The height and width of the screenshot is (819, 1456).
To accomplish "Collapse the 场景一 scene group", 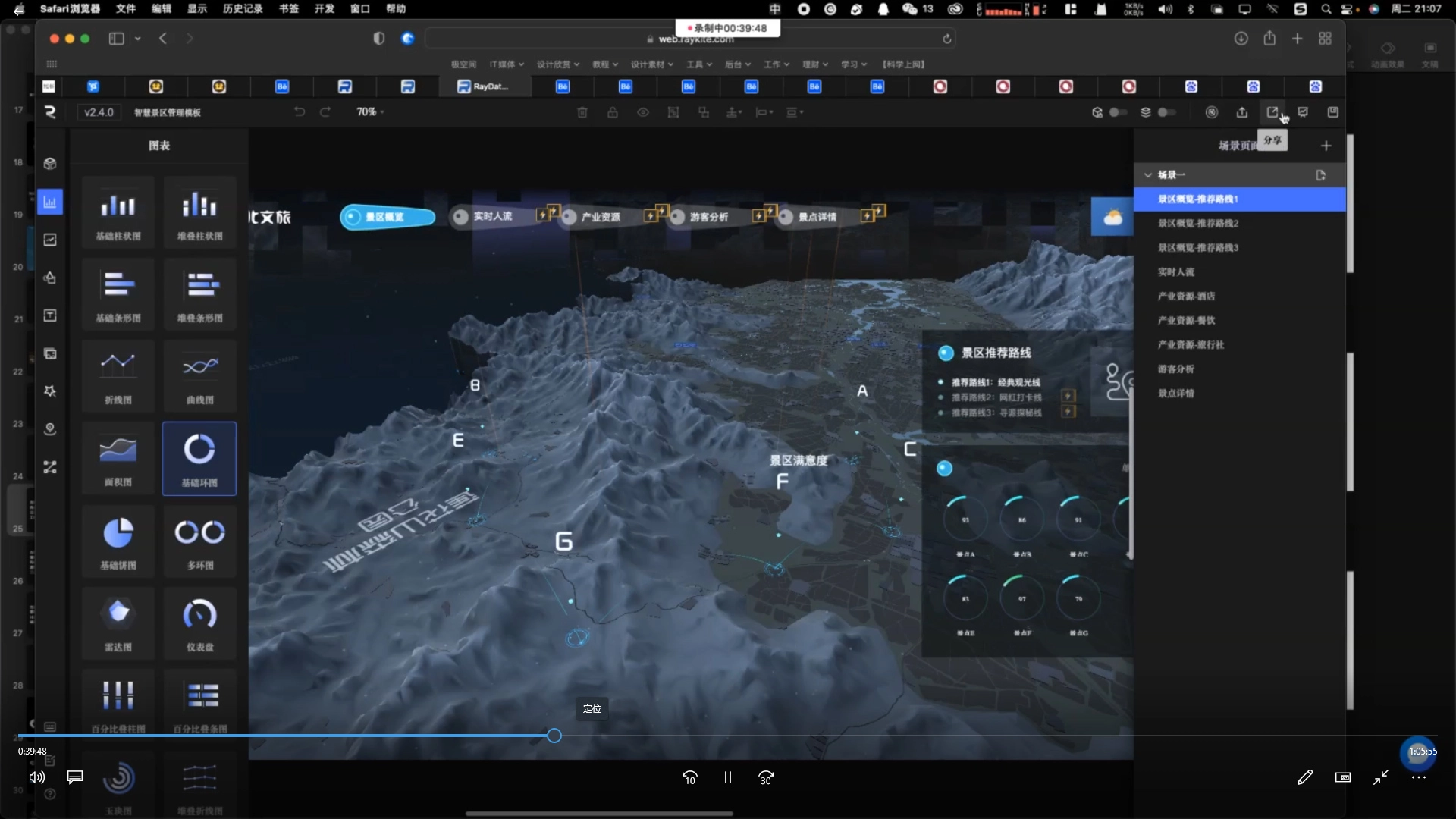I will 1148,175.
